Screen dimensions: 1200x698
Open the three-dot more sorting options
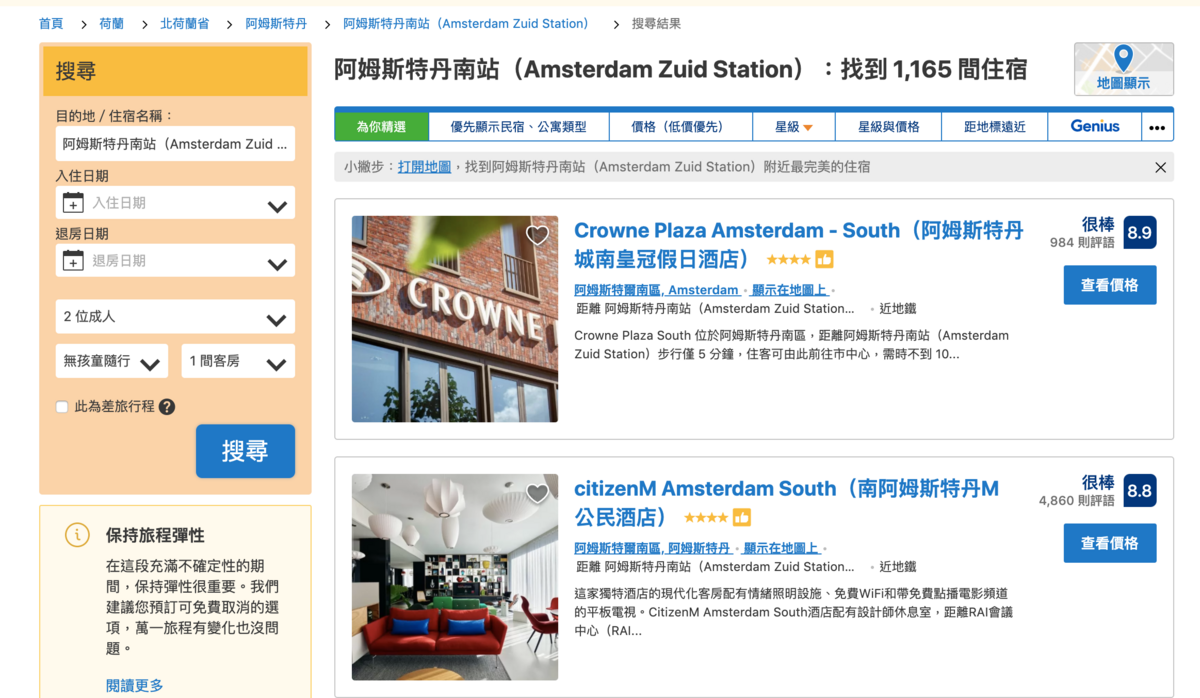click(1157, 127)
